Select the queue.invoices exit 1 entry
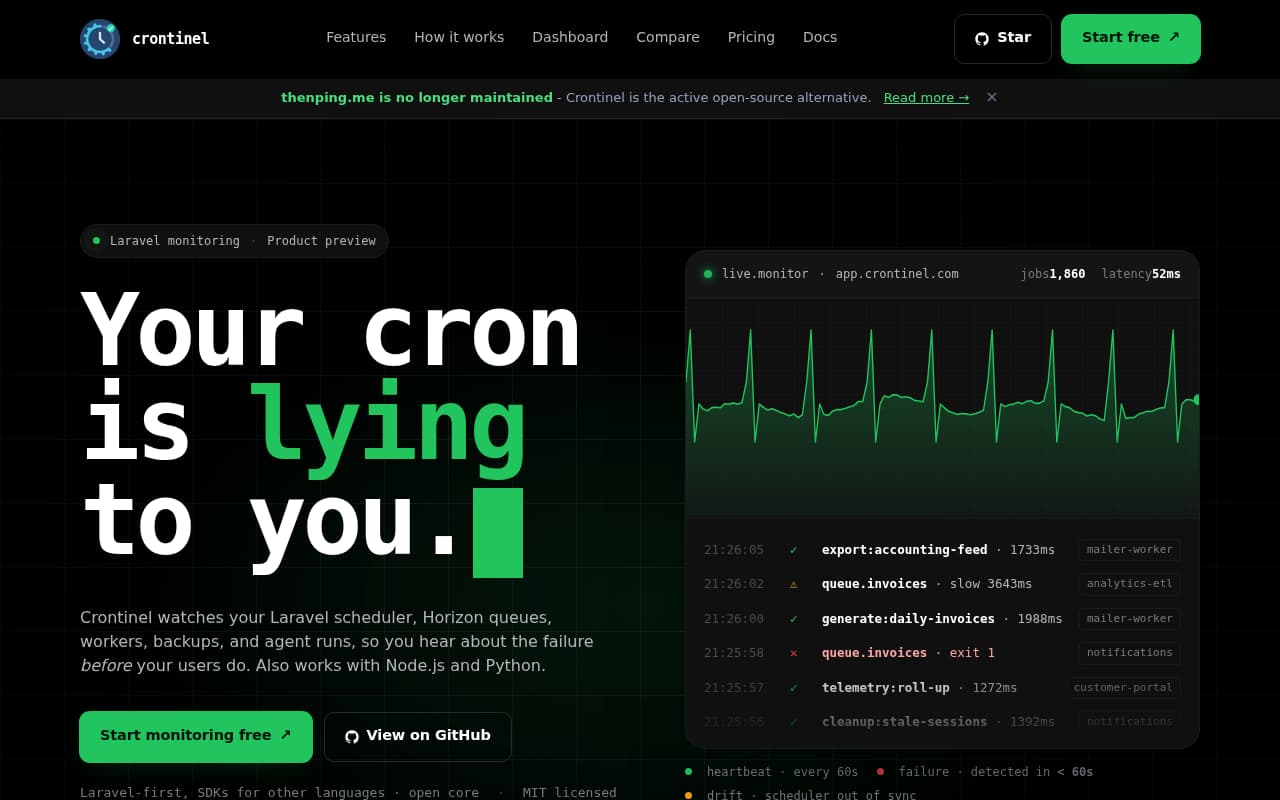This screenshot has height=800, width=1280. coord(942,653)
